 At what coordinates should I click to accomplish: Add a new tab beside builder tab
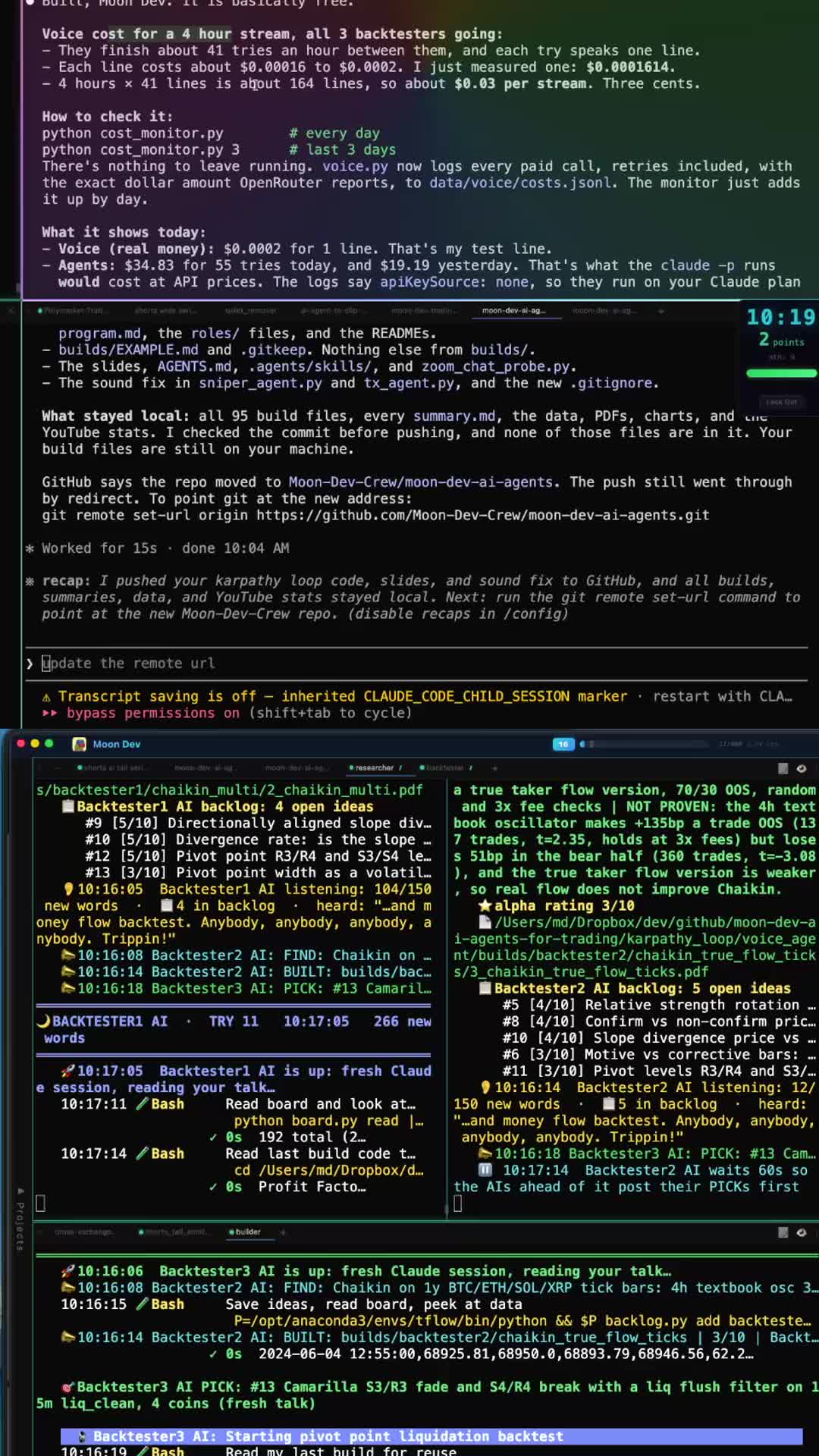click(x=283, y=1232)
